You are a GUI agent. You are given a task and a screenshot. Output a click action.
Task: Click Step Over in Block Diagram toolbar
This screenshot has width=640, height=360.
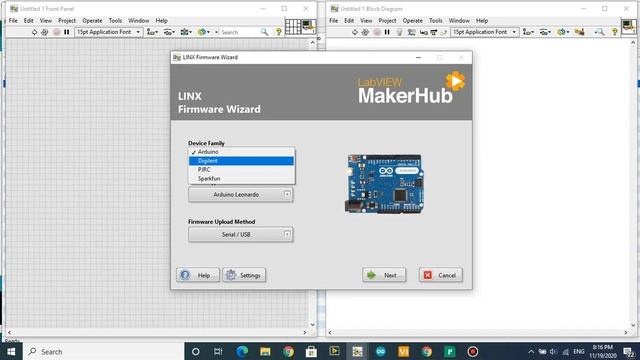click(433, 32)
